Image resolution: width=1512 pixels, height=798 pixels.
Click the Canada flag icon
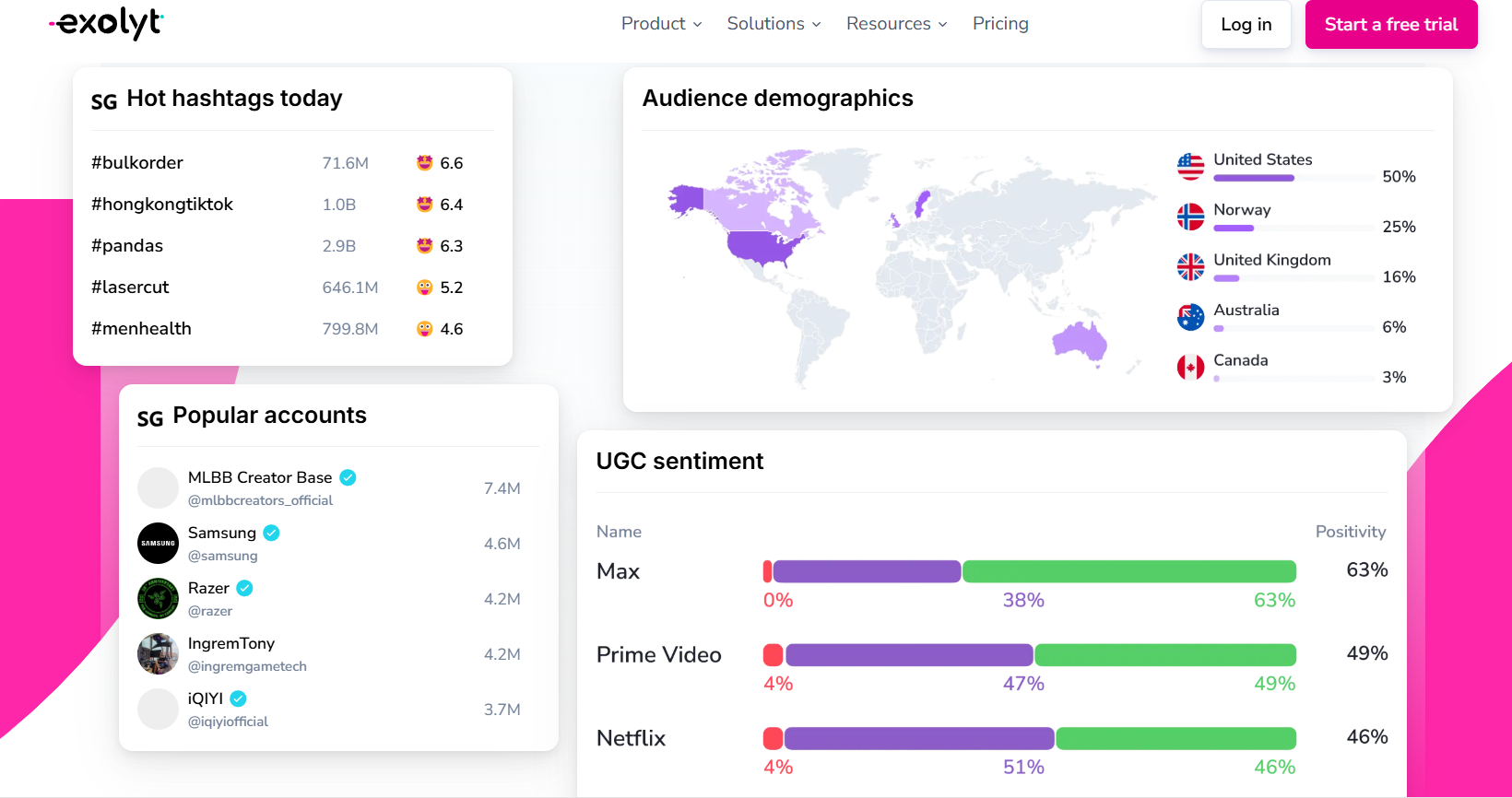click(1190, 368)
